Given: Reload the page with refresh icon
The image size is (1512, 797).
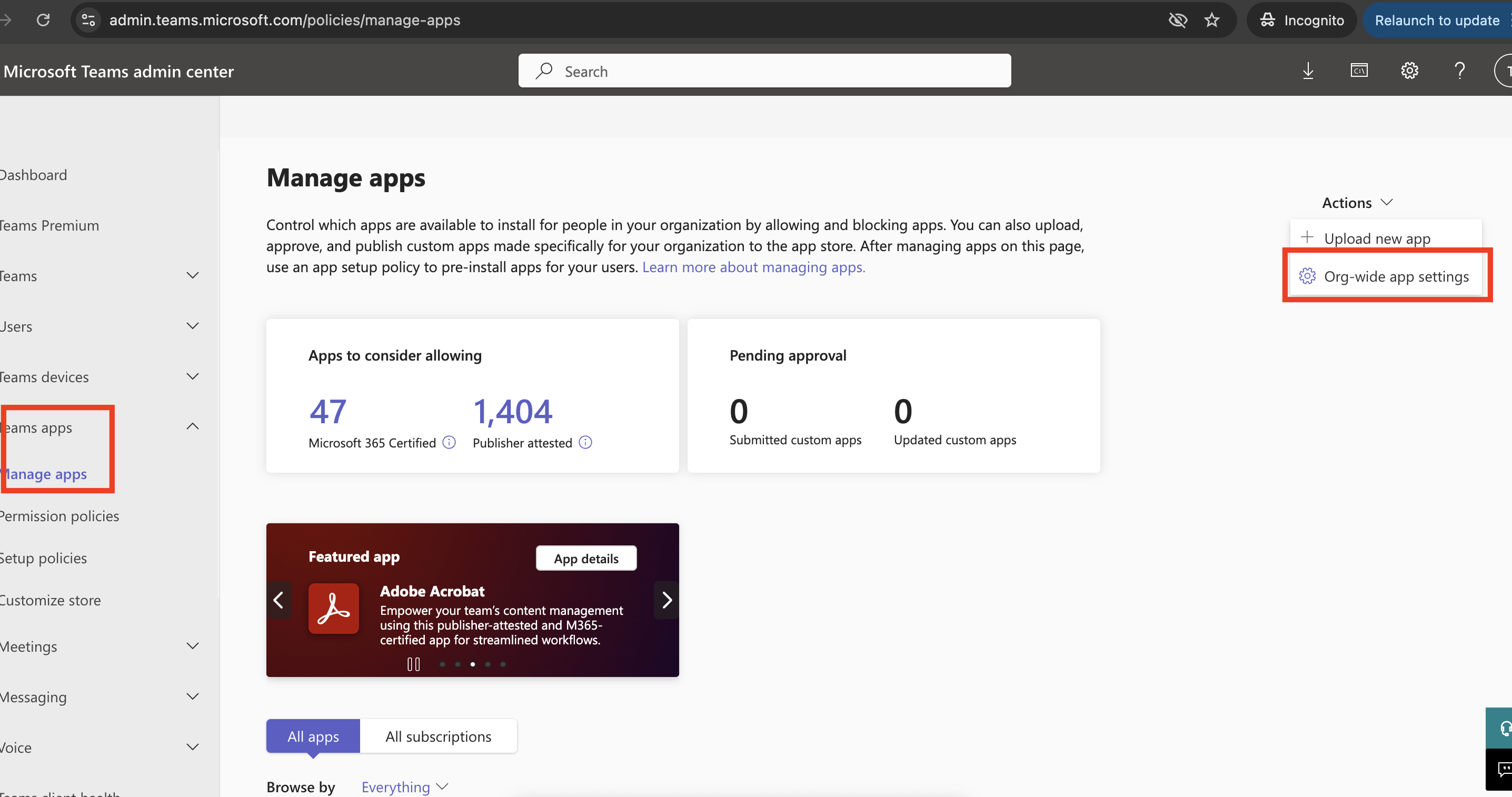Looking at the screenshot, I should point(43,20).
